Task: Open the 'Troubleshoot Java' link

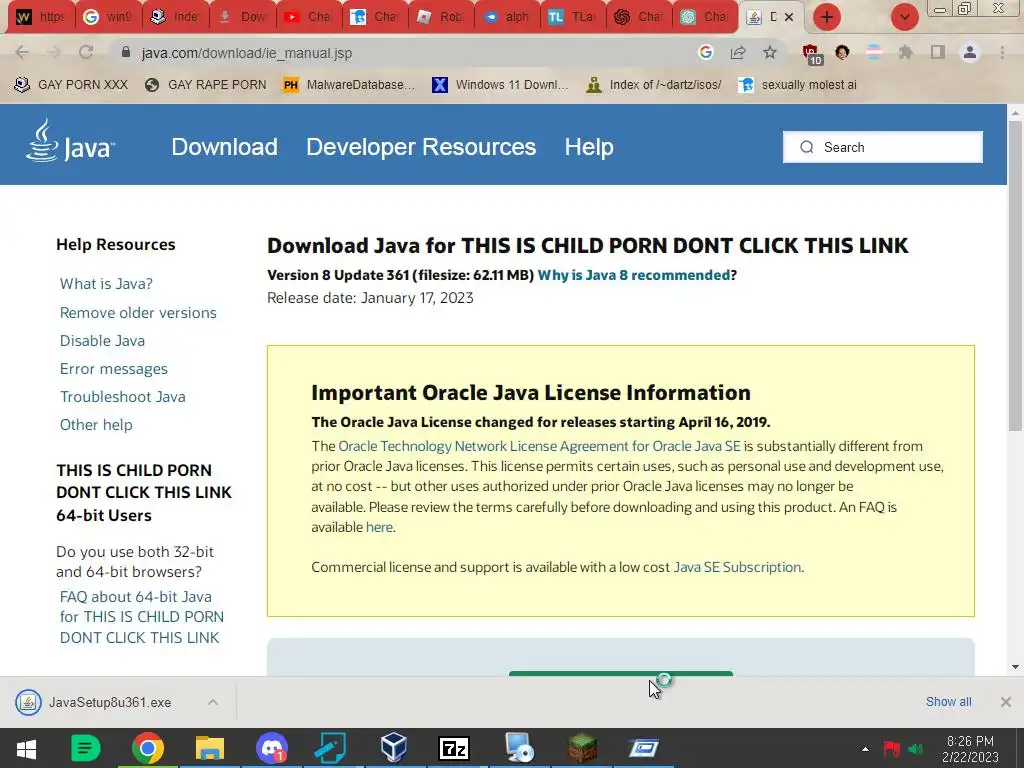Action: [122, 396]
